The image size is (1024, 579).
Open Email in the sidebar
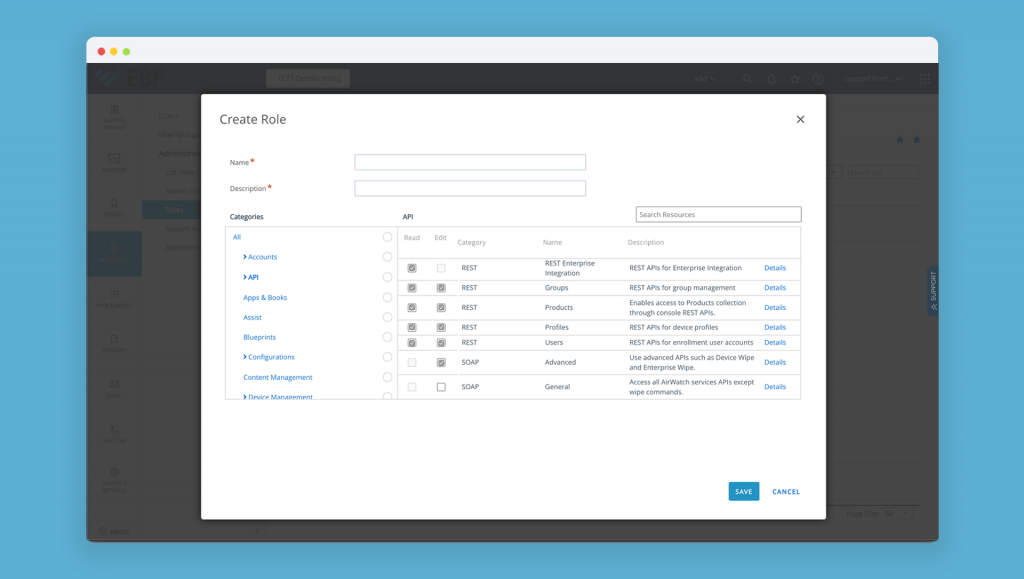[x=114, y=388]
